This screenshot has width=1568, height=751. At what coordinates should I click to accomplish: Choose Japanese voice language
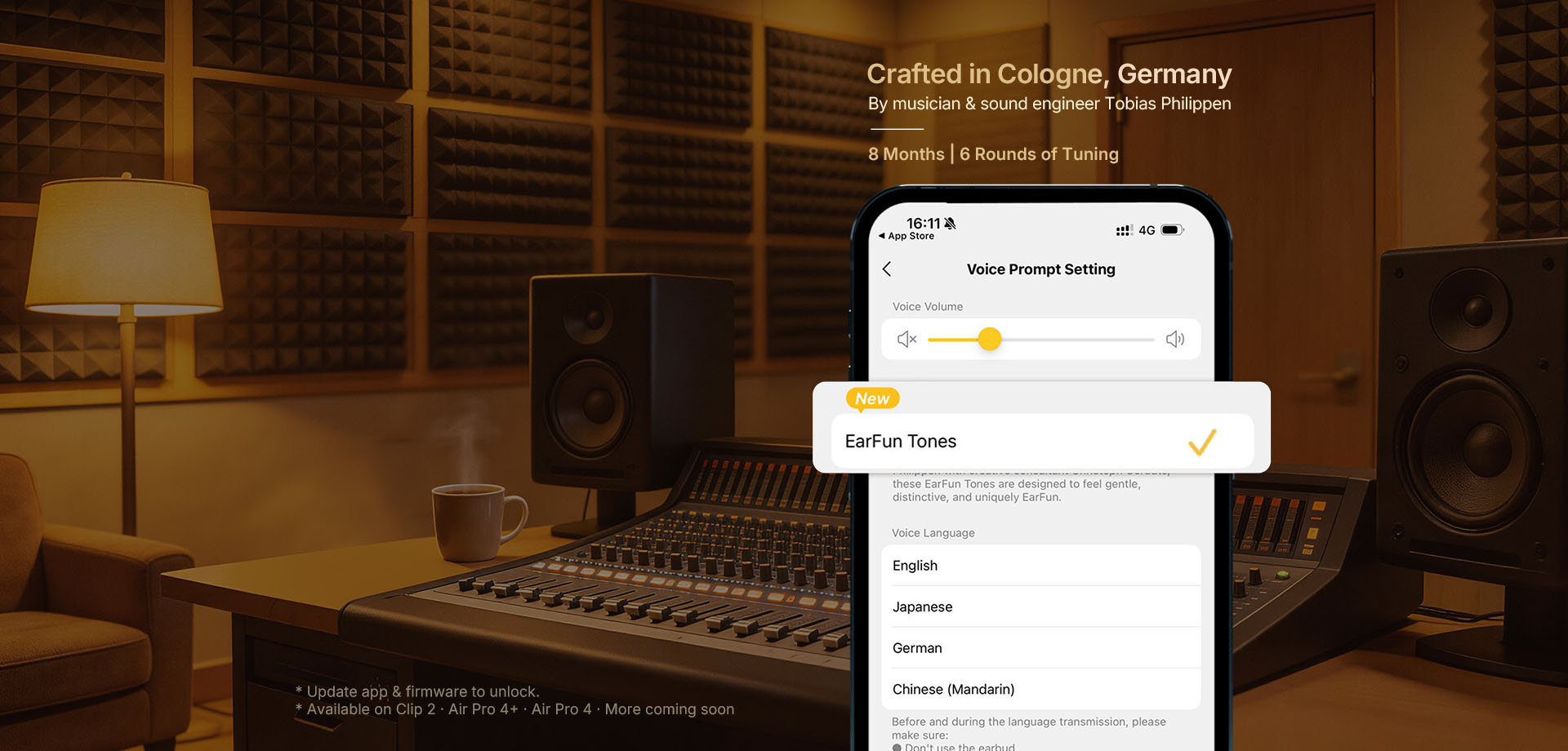pyautogui.click(x=1041, y=607)
